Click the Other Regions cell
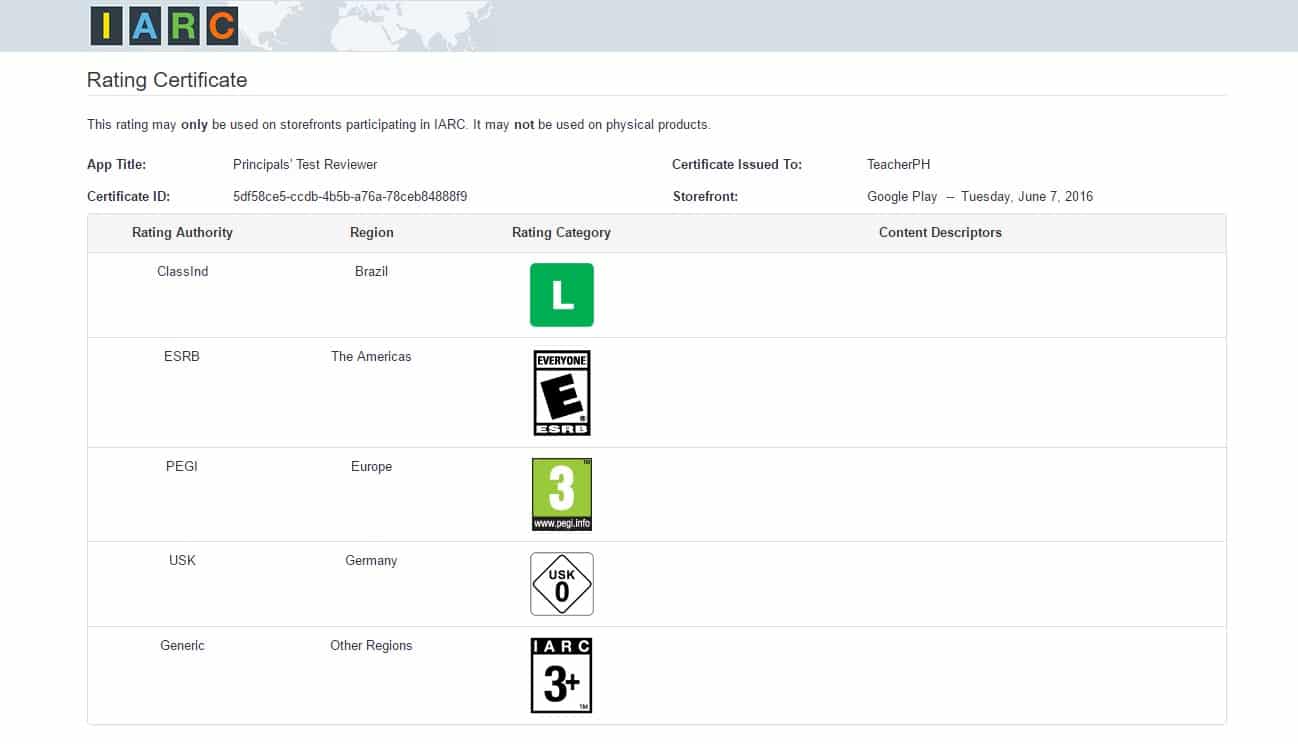Viewport: 1298px width, 744px height. tap(371, 645)
